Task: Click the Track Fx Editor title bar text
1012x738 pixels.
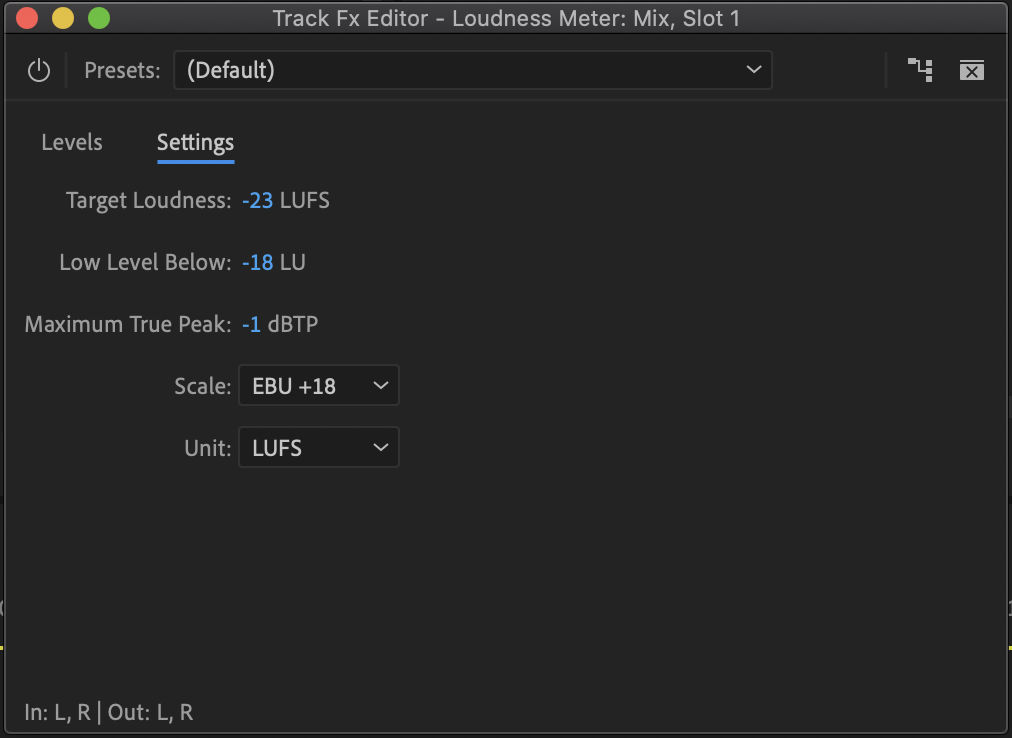Action: tap(506, 18)
